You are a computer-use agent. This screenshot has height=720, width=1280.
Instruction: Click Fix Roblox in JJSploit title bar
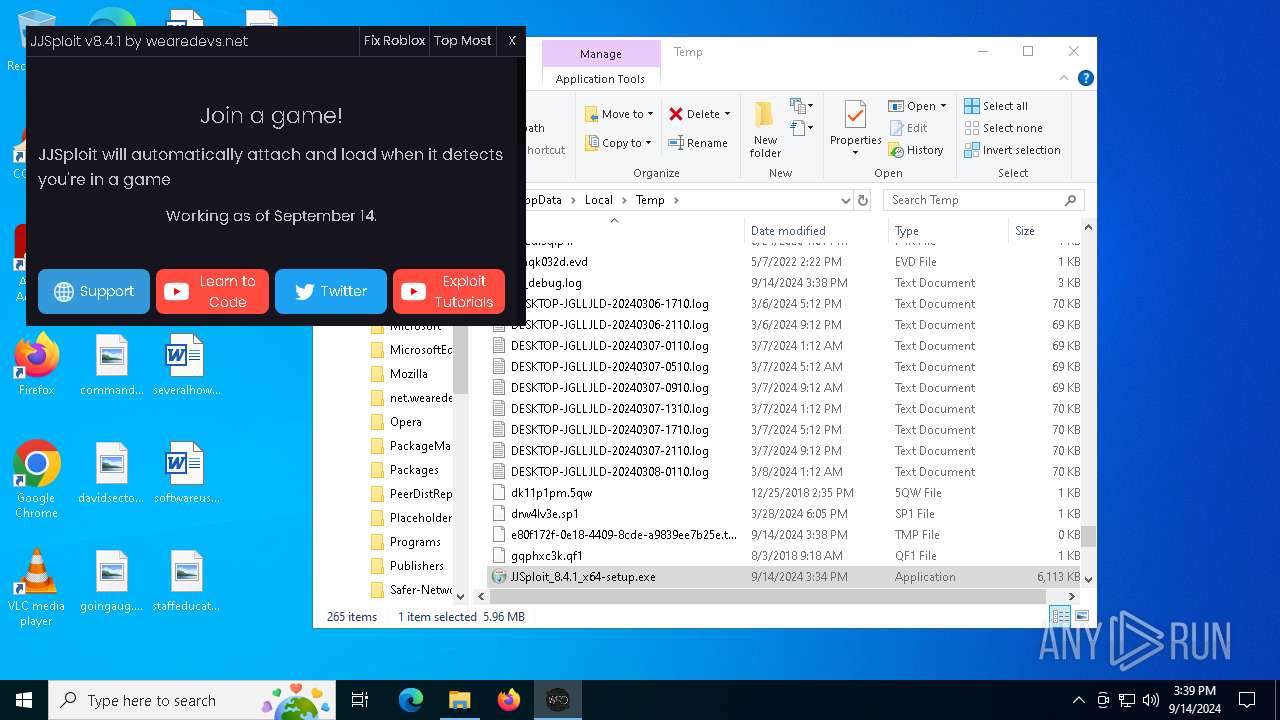(x=394, y=41)
